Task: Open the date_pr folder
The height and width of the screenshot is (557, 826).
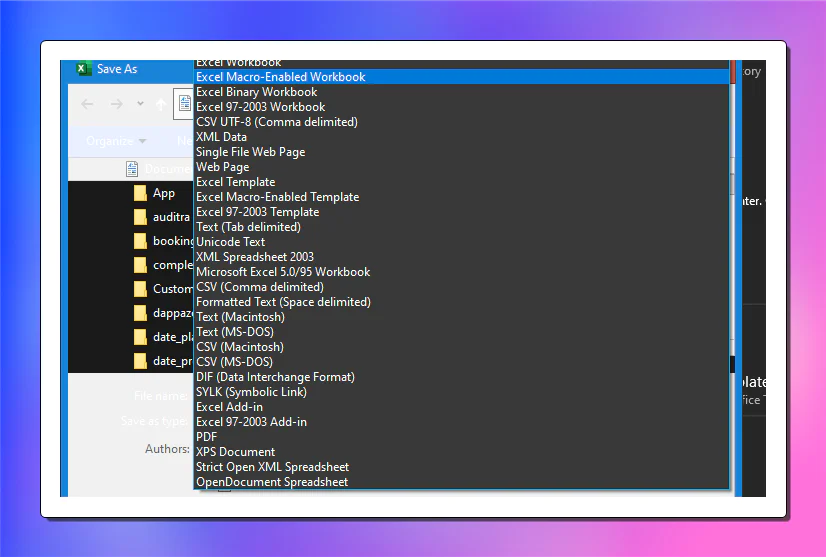Action: tap(163, 361)
